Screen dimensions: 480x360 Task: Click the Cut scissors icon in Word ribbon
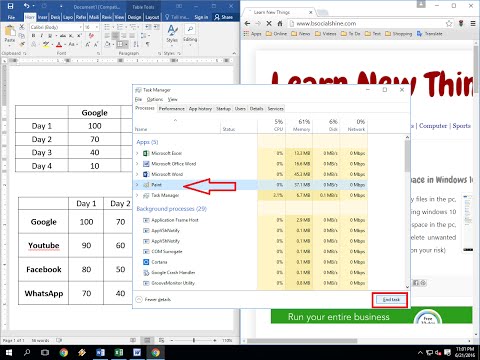tap(22, 27)
